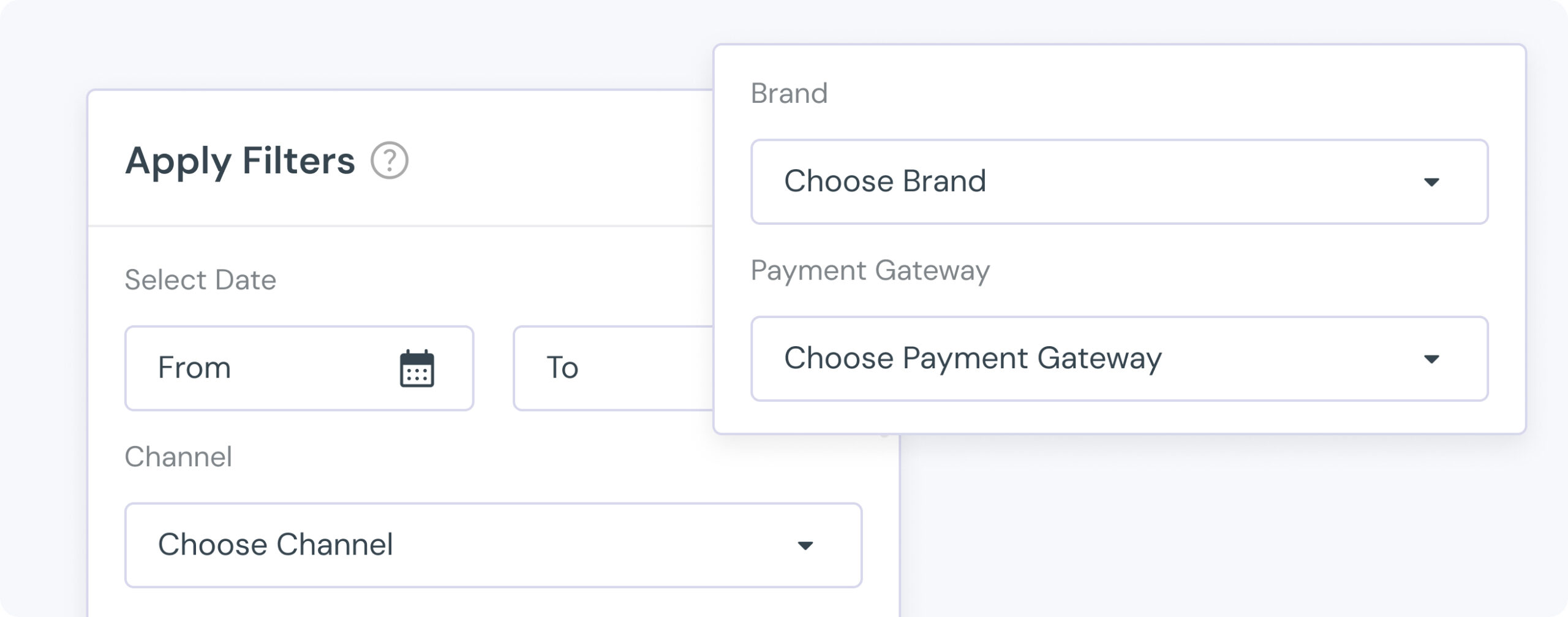Click the Channel field label
The height and width of the screenshot is (617, 1568).
[x=178, y=457]
